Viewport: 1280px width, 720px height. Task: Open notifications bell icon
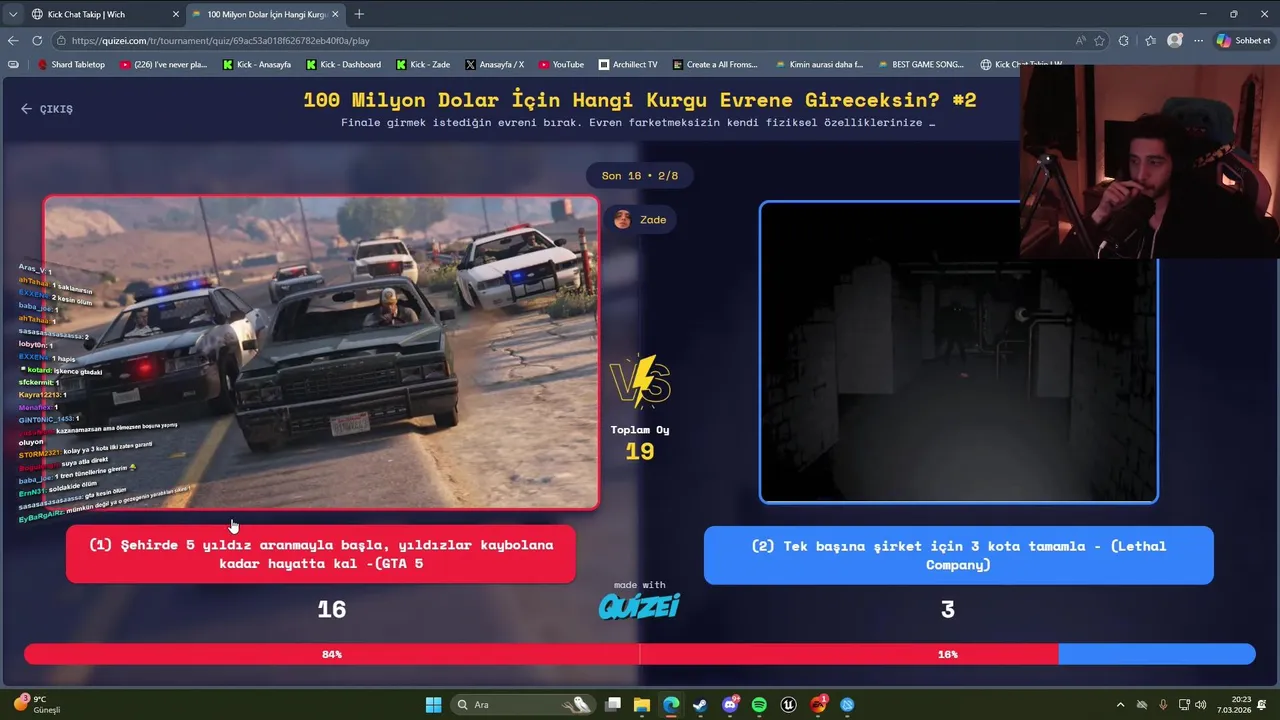point(1263,705)
